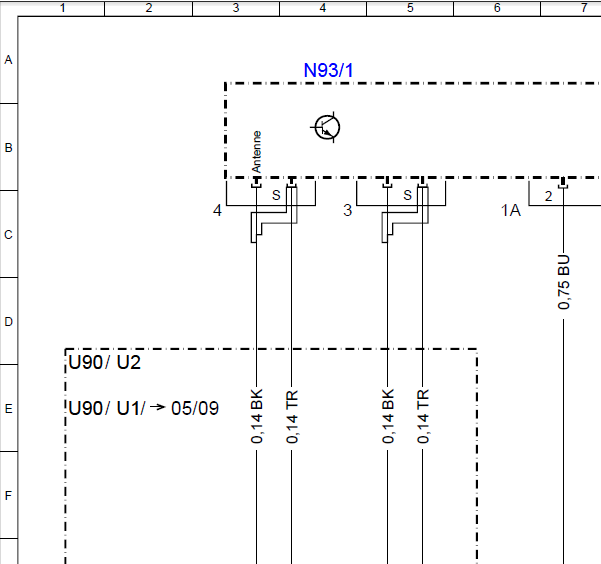This screenshot has height=564, width=601.
Task: Click row marker F on grid ruler
Action: (8, 496)
